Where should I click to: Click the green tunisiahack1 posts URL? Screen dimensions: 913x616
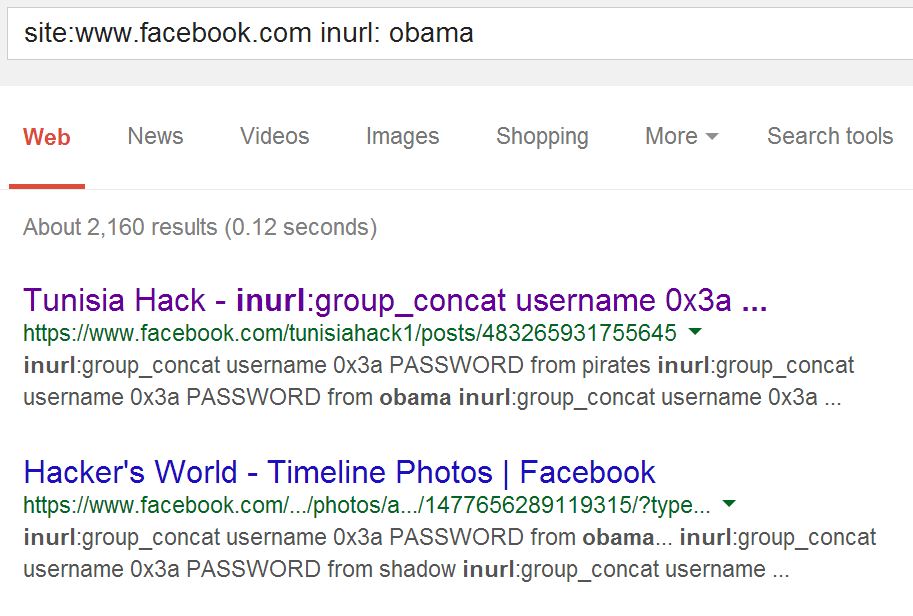[x=349, y=333]
